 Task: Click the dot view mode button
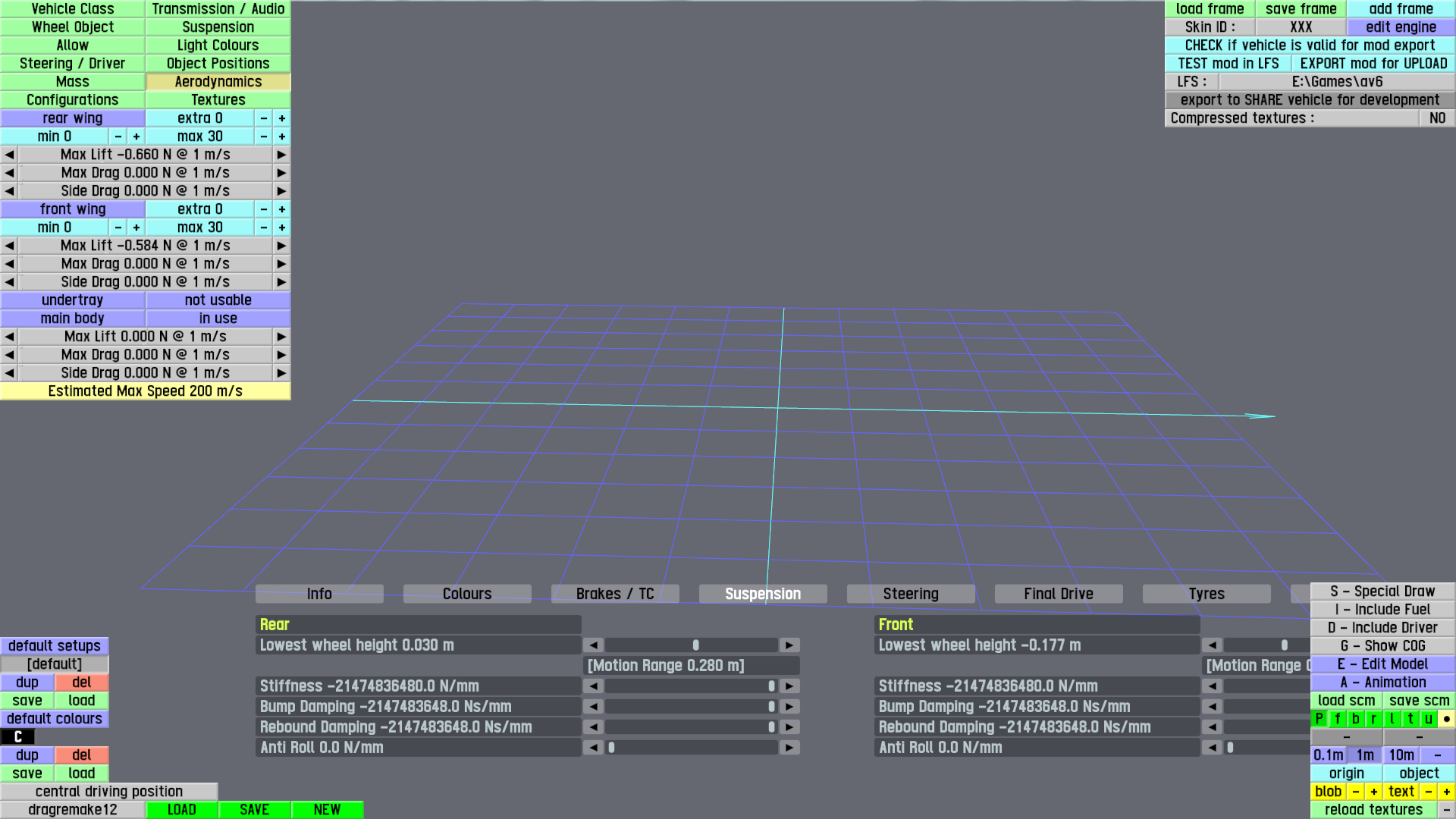tap(1447, 719)
